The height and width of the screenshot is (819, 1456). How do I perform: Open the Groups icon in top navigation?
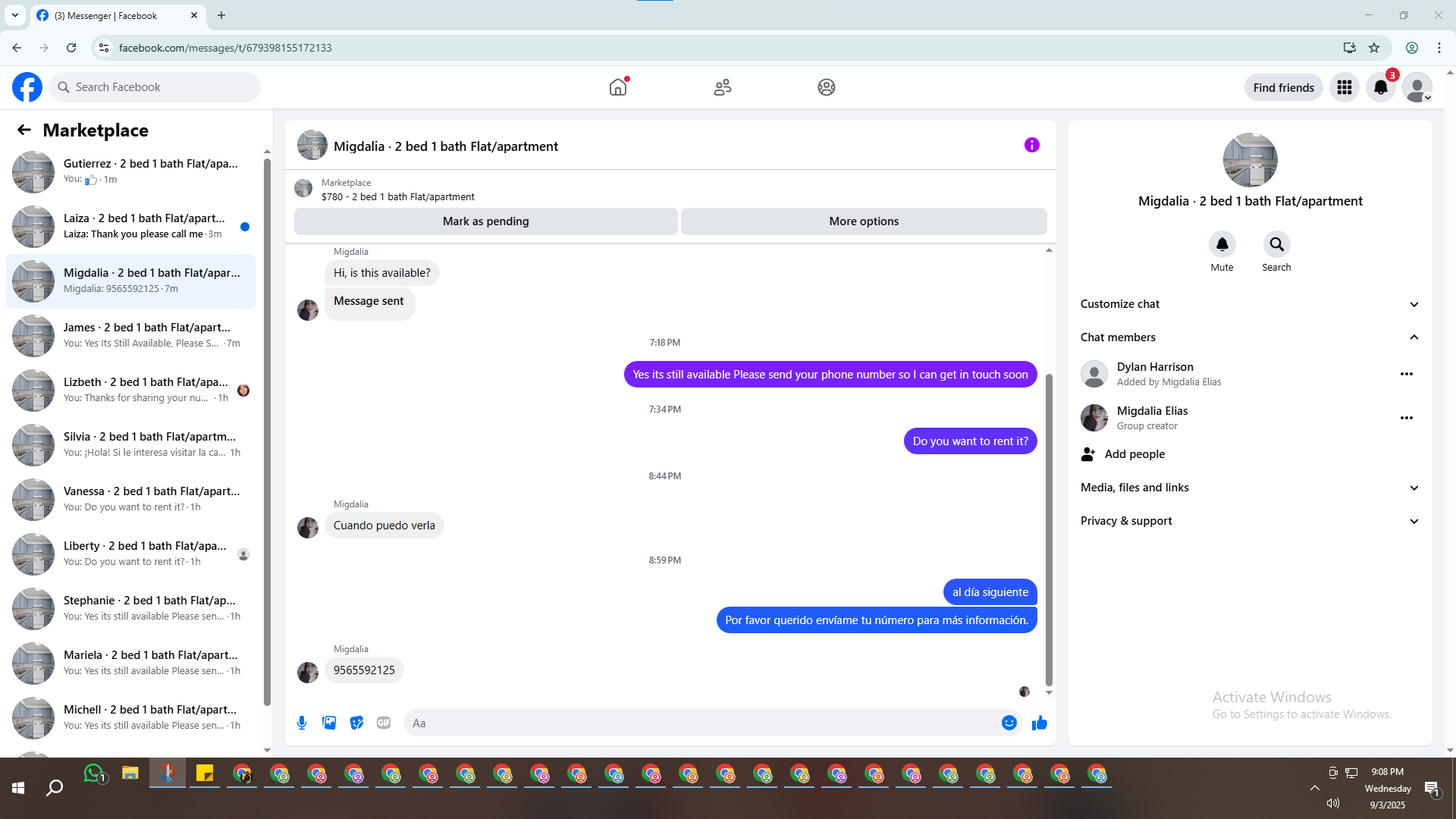pos(827,87)
